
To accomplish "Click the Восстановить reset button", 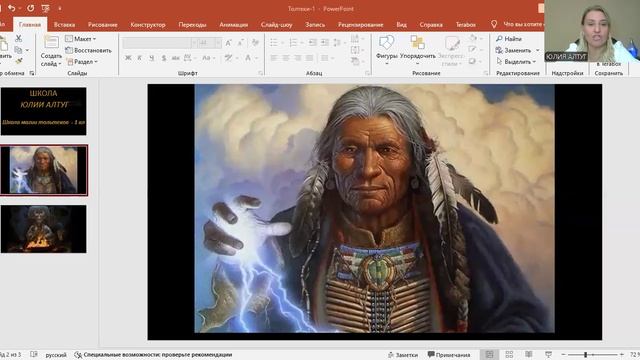I will [89, 50].
